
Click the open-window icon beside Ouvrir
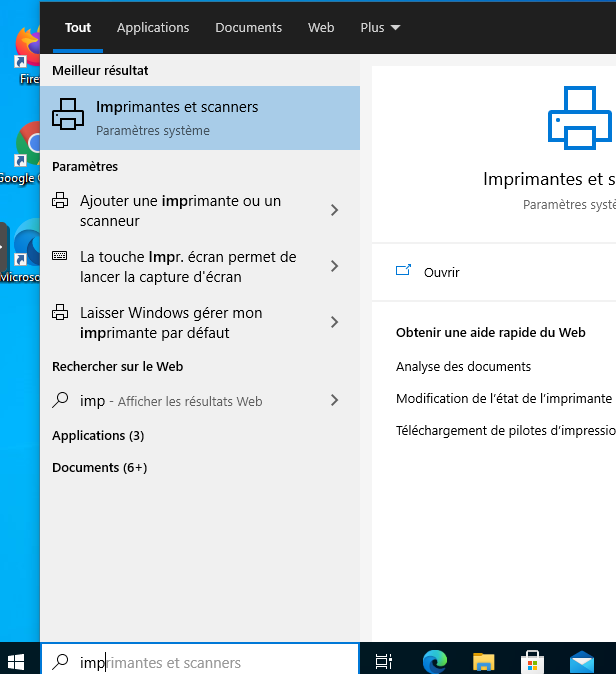[x=403, y=270]
